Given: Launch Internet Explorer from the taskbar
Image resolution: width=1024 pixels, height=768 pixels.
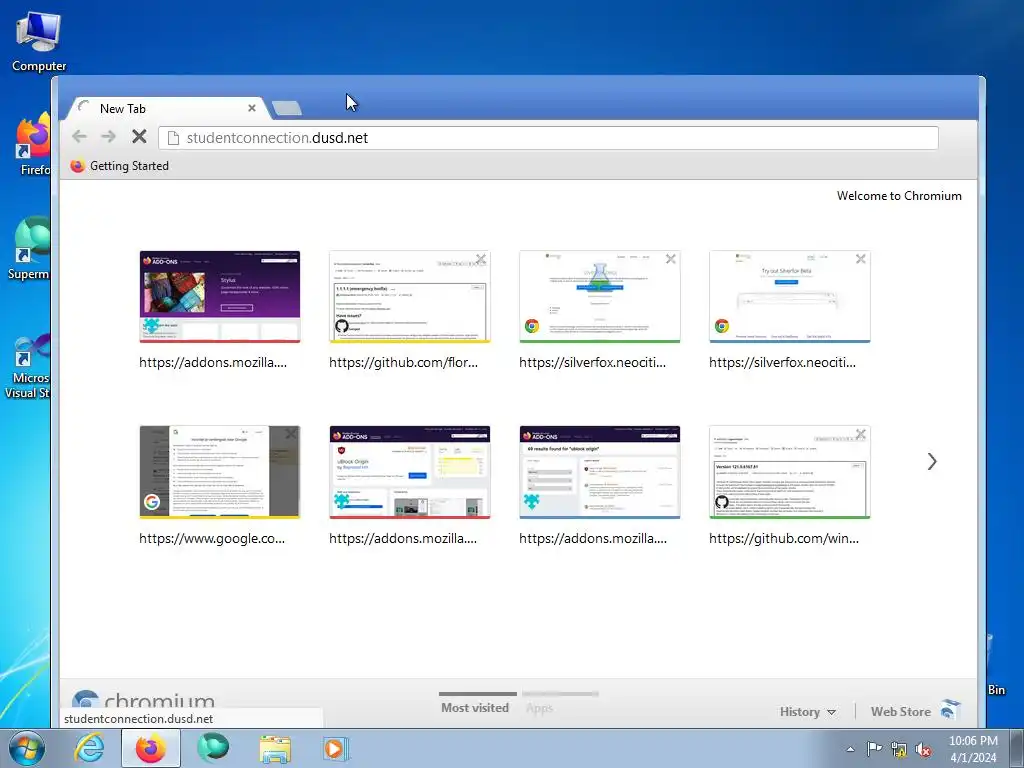Looking at the screenshot, I should click(89, 748).
